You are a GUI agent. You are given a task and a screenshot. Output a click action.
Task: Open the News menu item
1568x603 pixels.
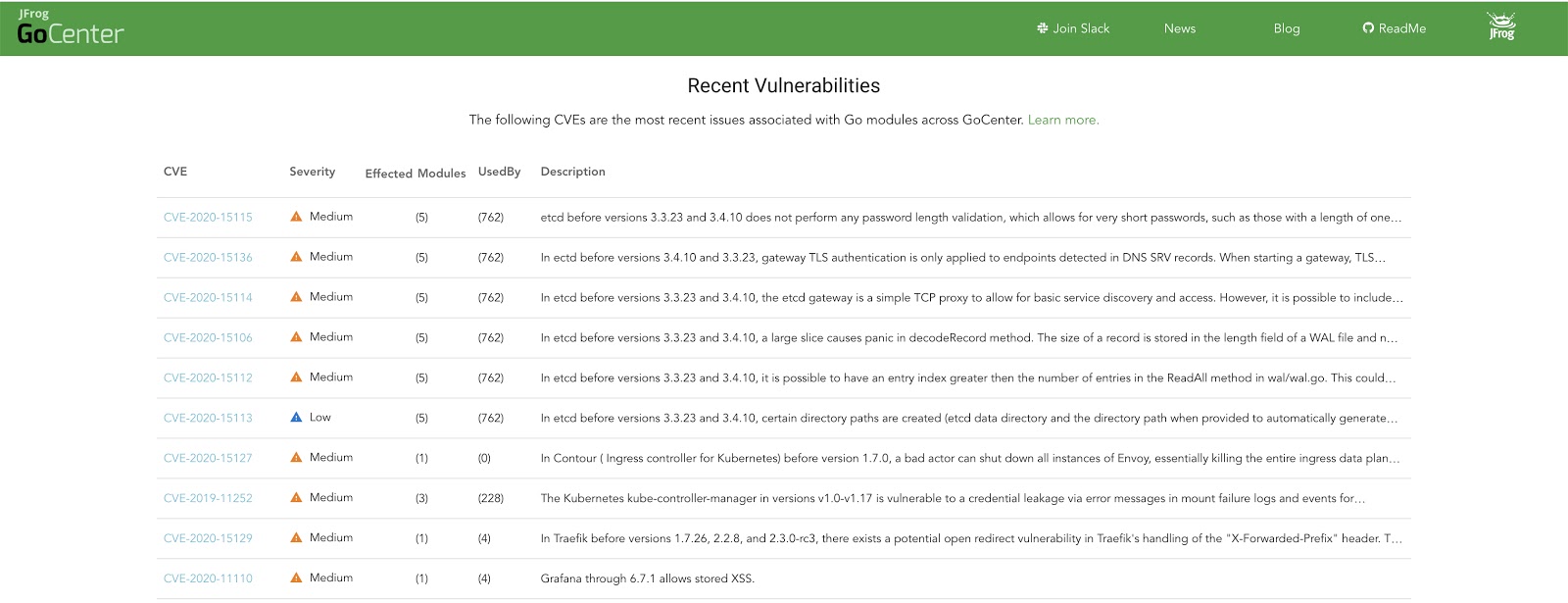click(1180, 28)
